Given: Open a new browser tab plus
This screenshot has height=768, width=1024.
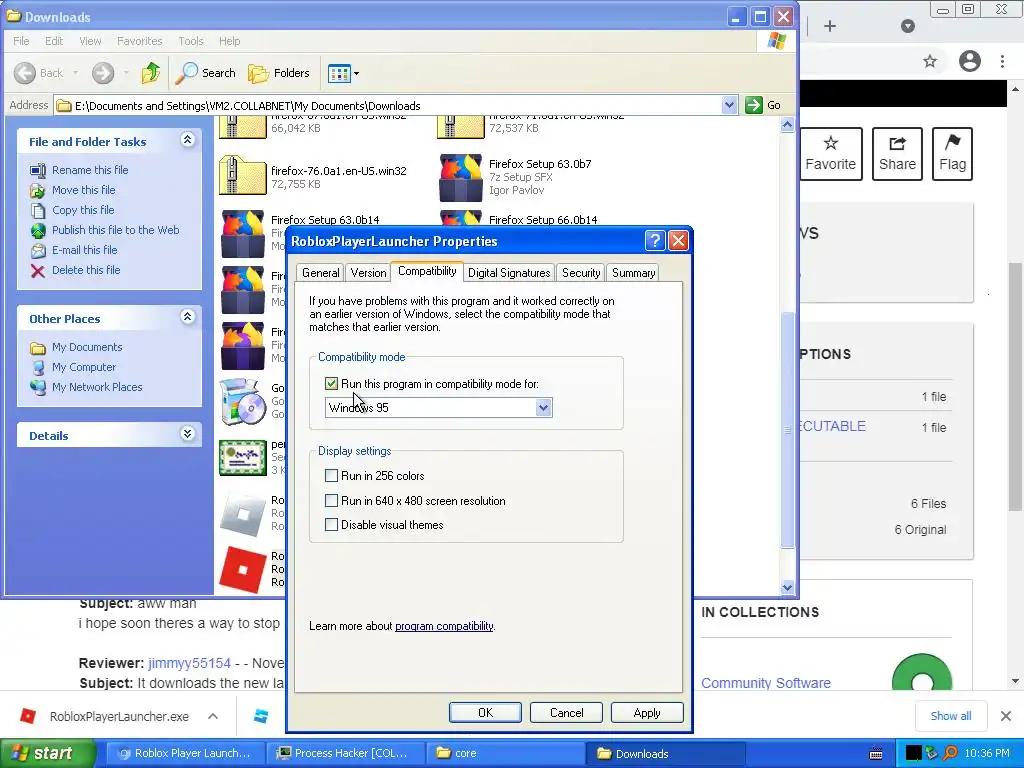Looking at the screenshot, I should [829, 26].
